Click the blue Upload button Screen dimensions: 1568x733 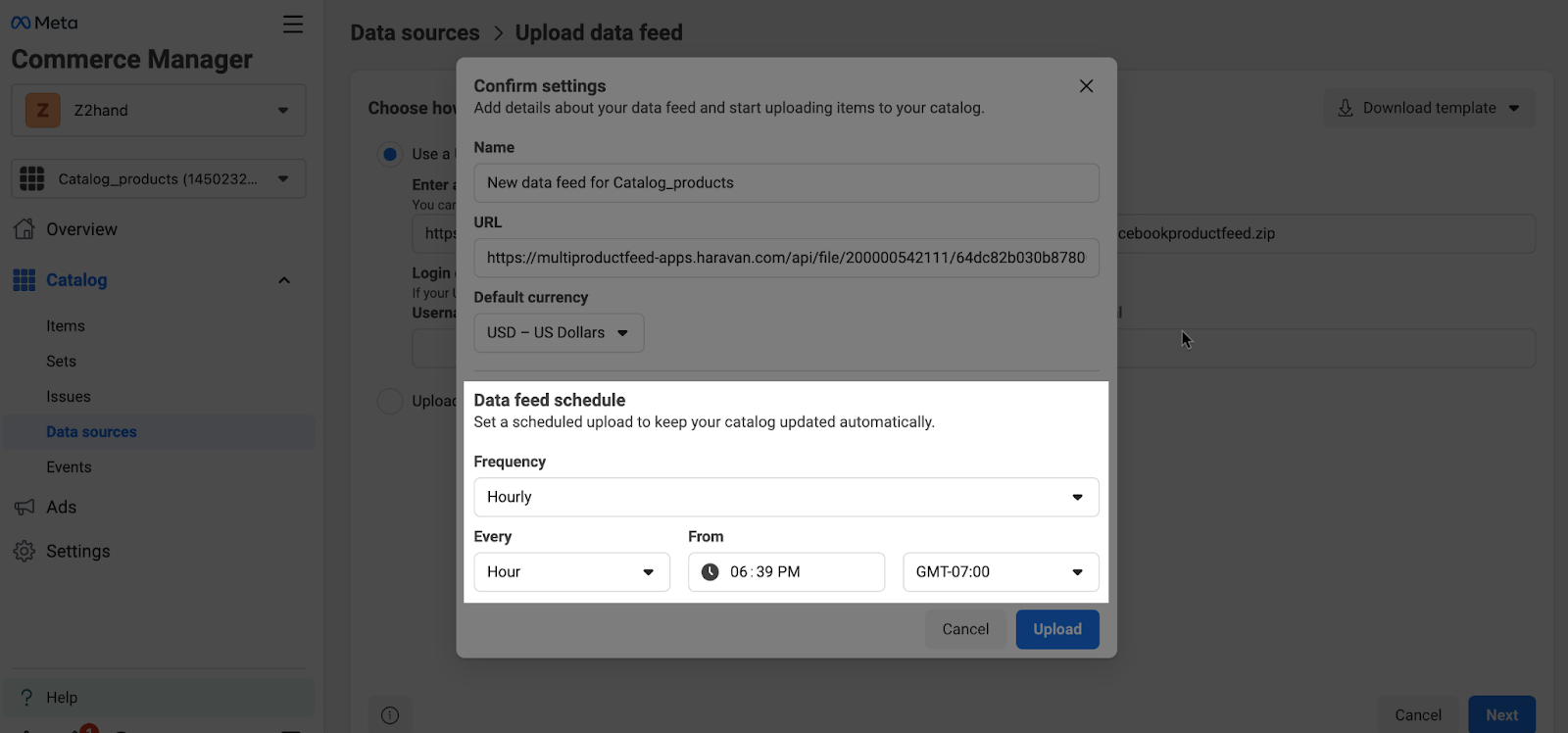click(1056, 629)
